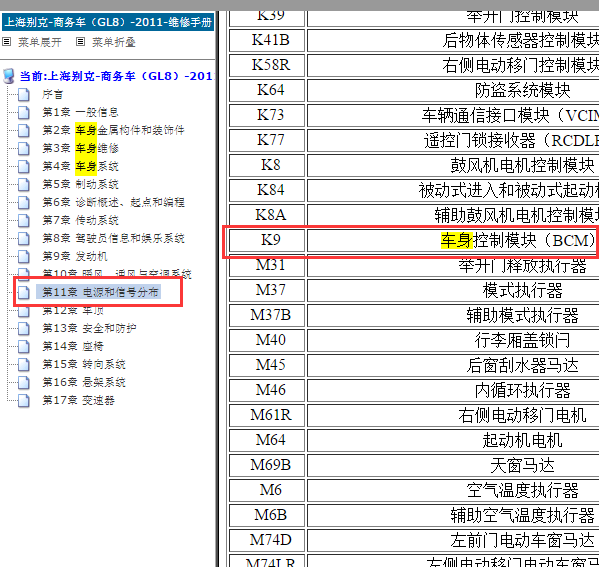
Task: Click the 空气温度执行器 cell in row M6
Action: coord(453,490)
